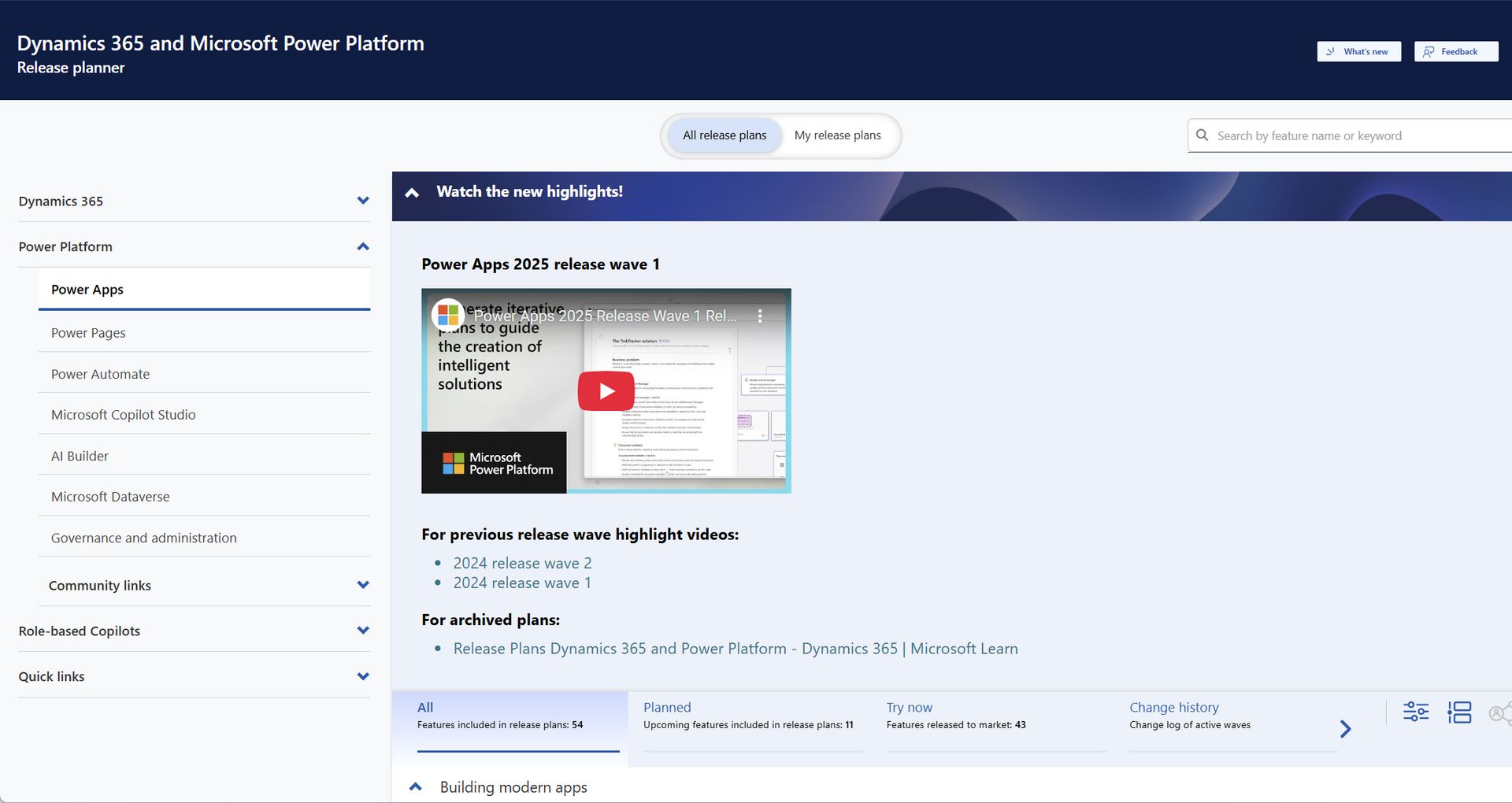Collapse the Watch the new highlights banner
Screen dimensions: 1512x803
point(412,193)
